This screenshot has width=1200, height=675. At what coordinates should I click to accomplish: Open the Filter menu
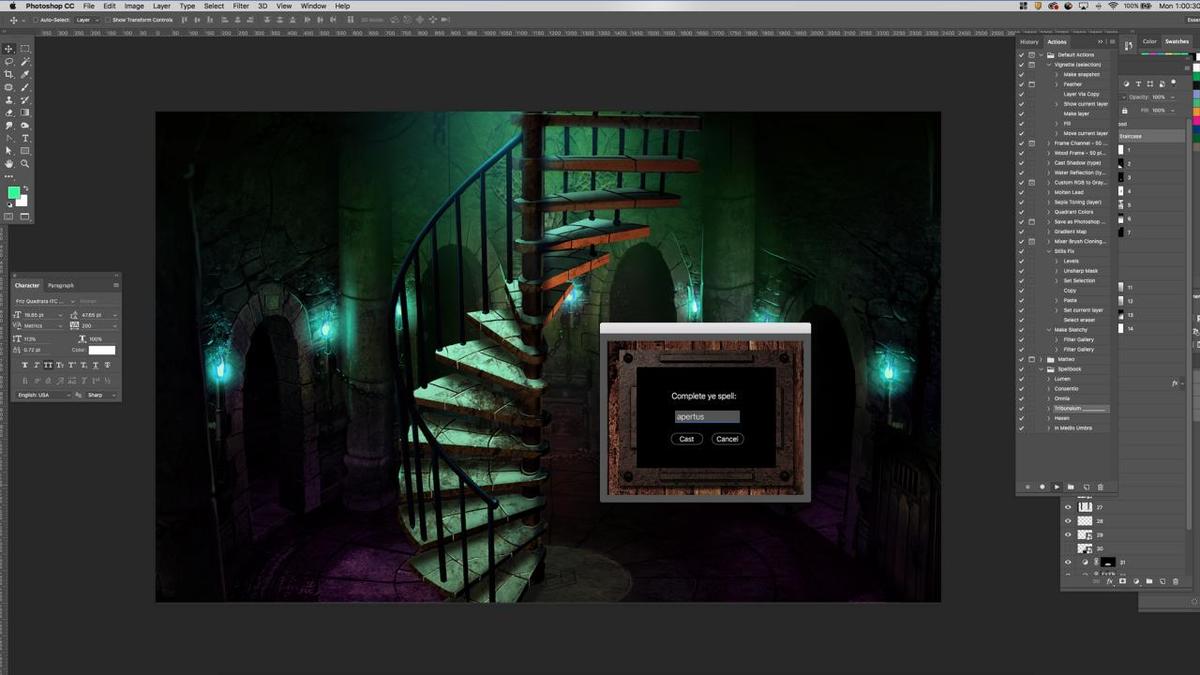pyautogui.click(x=241, y=6)
